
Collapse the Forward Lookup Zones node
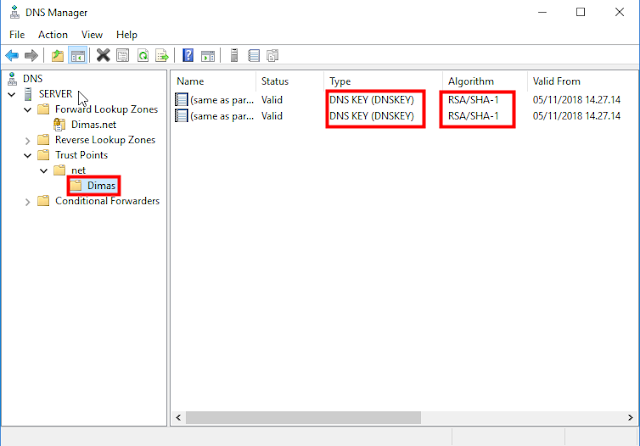click(x=27, y=110)
